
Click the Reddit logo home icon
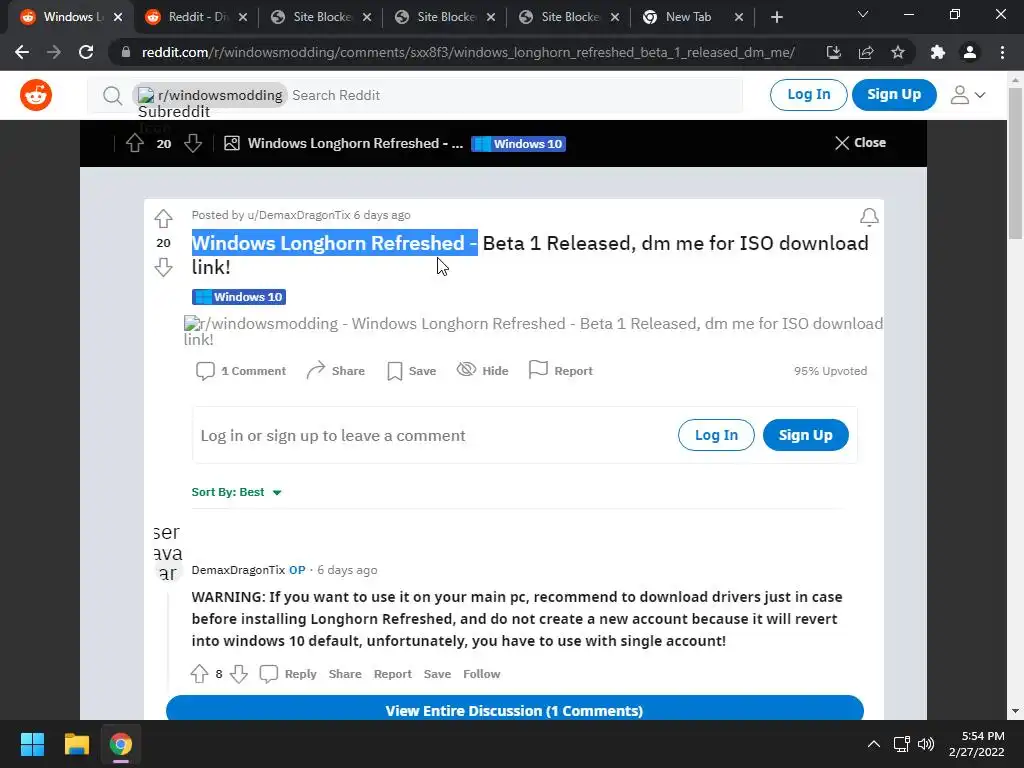click(36, 95)
